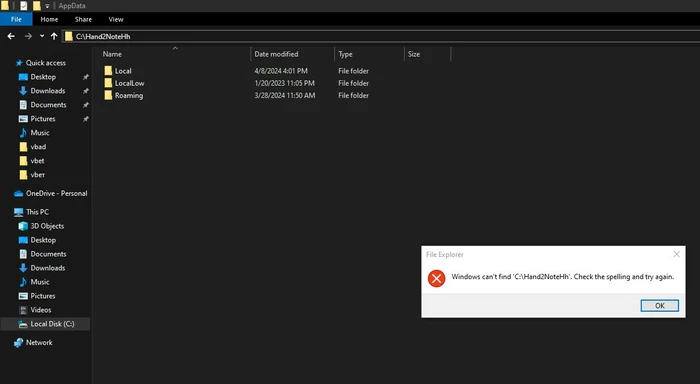This screenshot has height=384, width=700.
Task: Click the Roaming folder name
Action: point(129,96)
